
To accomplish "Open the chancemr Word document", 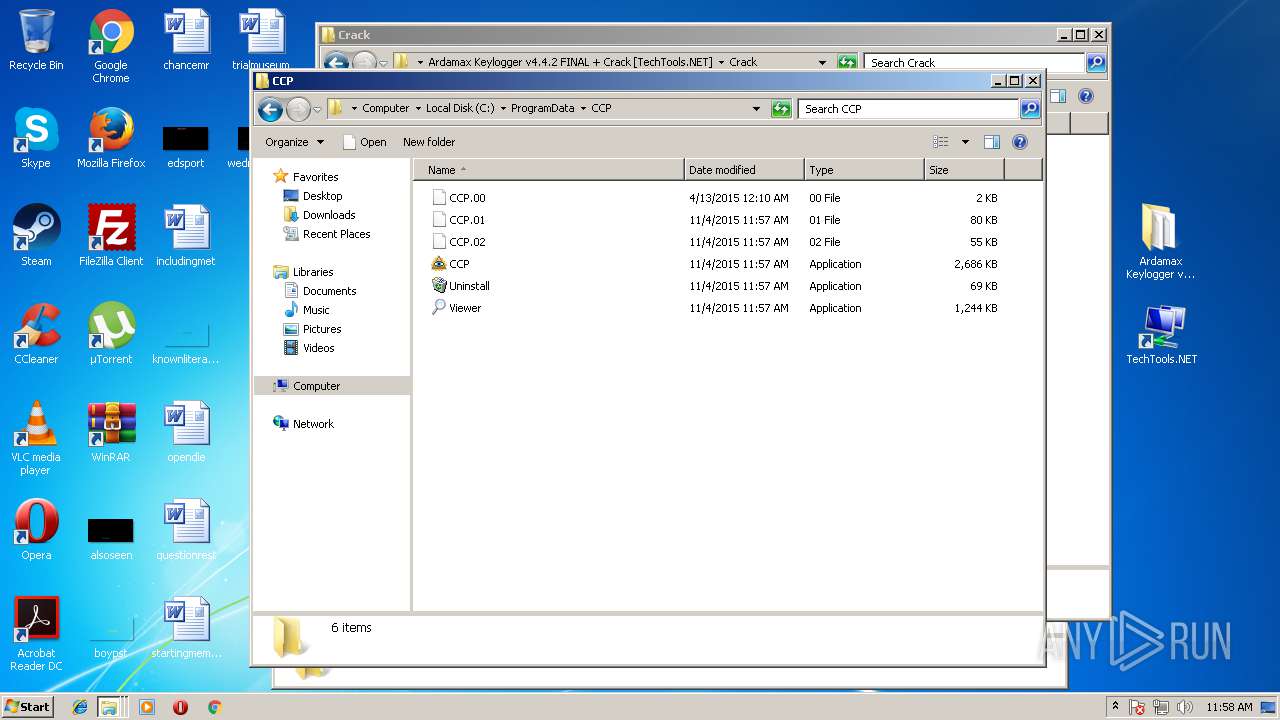I will [x=186, y=40].
